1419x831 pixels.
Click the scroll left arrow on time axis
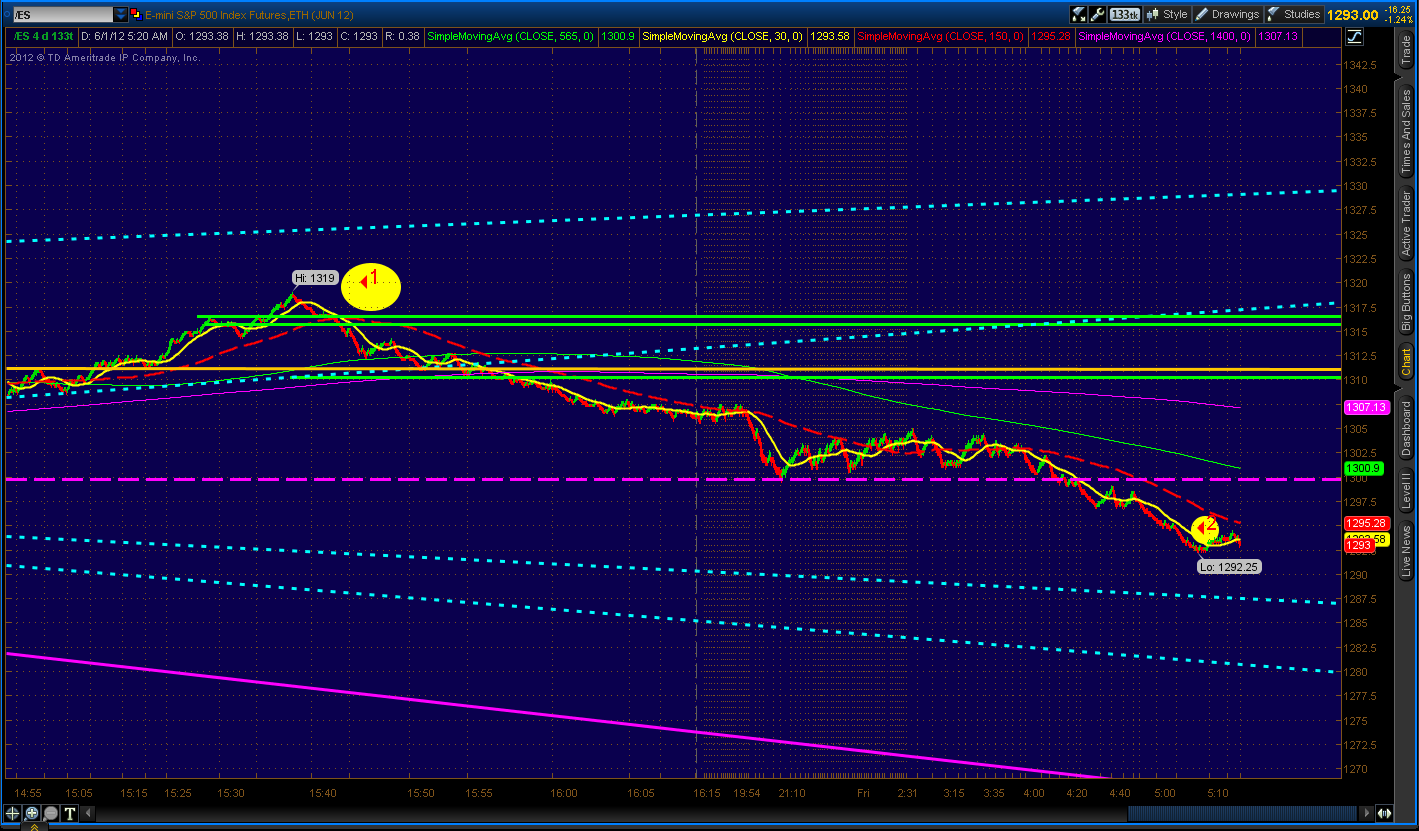[86, 813]
